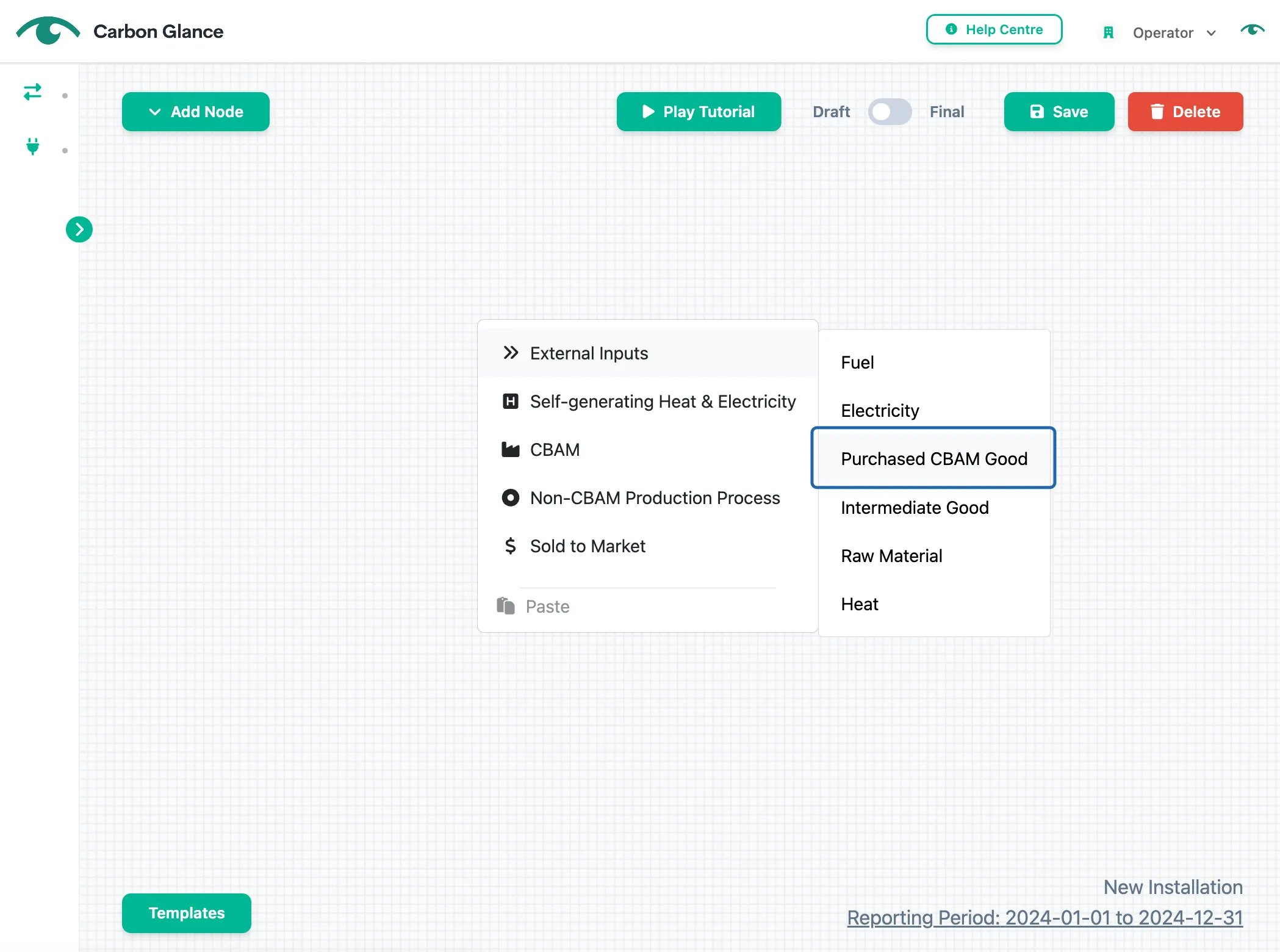This screenshot has height=952, width=1280.
Task: Toggle the Draft/Final switch
Action: [x=890, y=112]
